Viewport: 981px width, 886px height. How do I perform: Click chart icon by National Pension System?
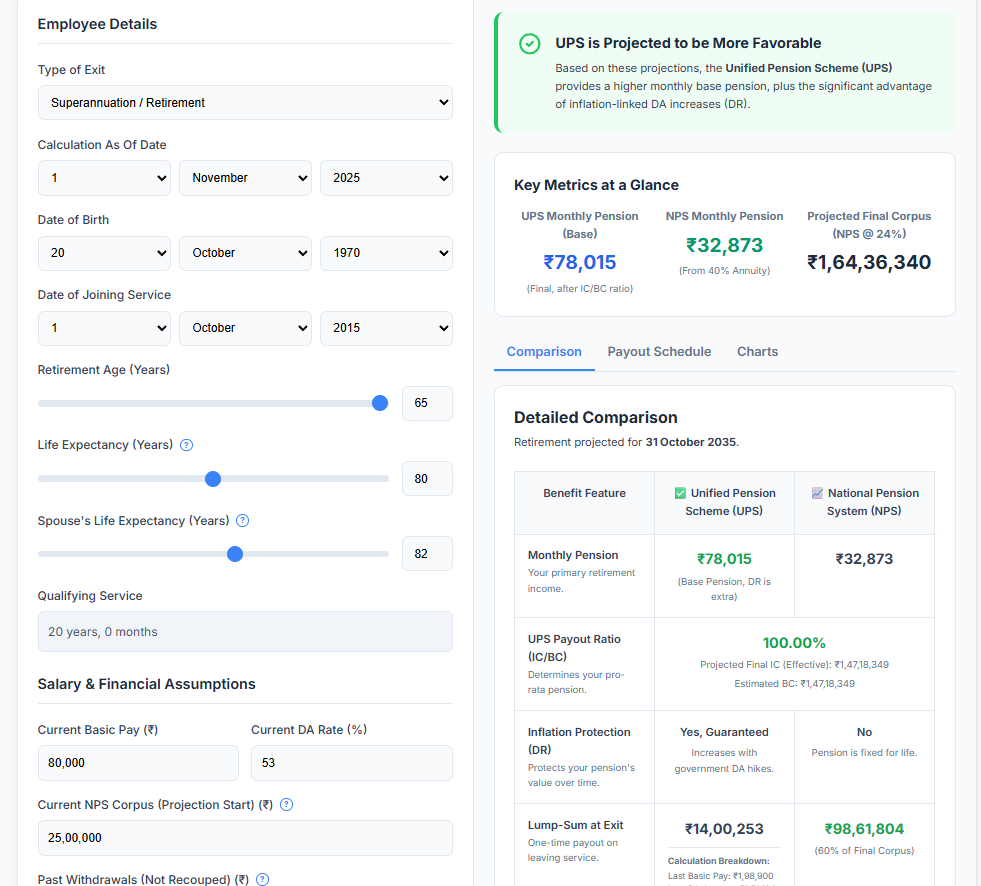pyautogui.click(x=817, y=493)
